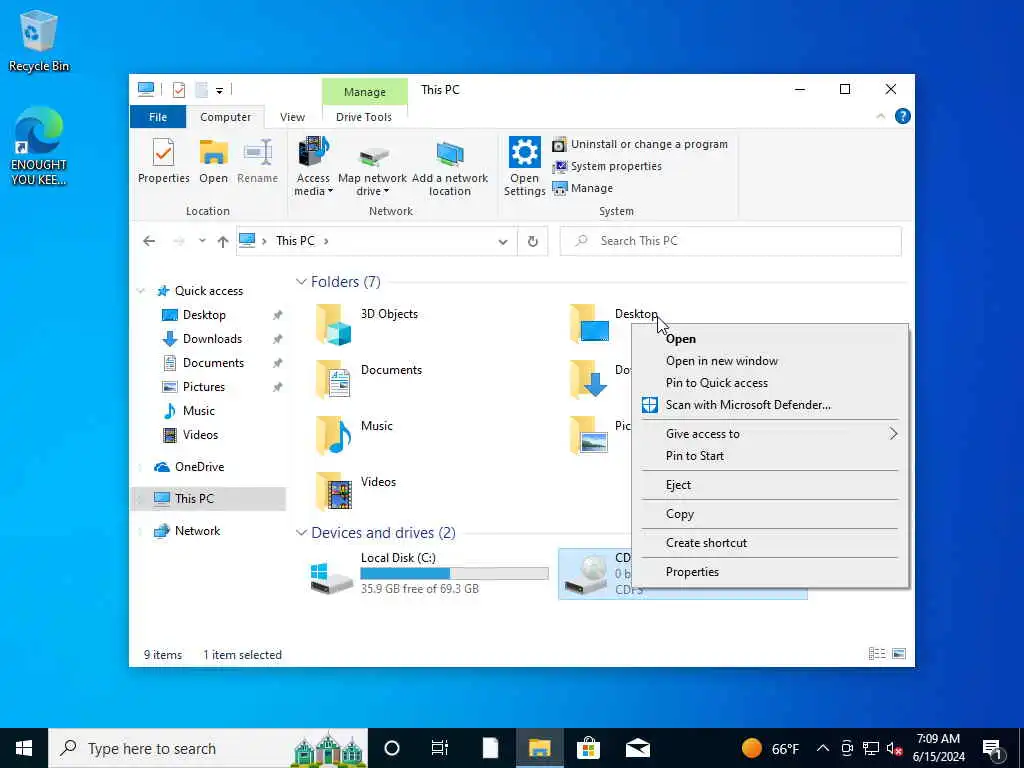
Task: Open Microsoft Store from the taskbar
Action: click(588, 748)
